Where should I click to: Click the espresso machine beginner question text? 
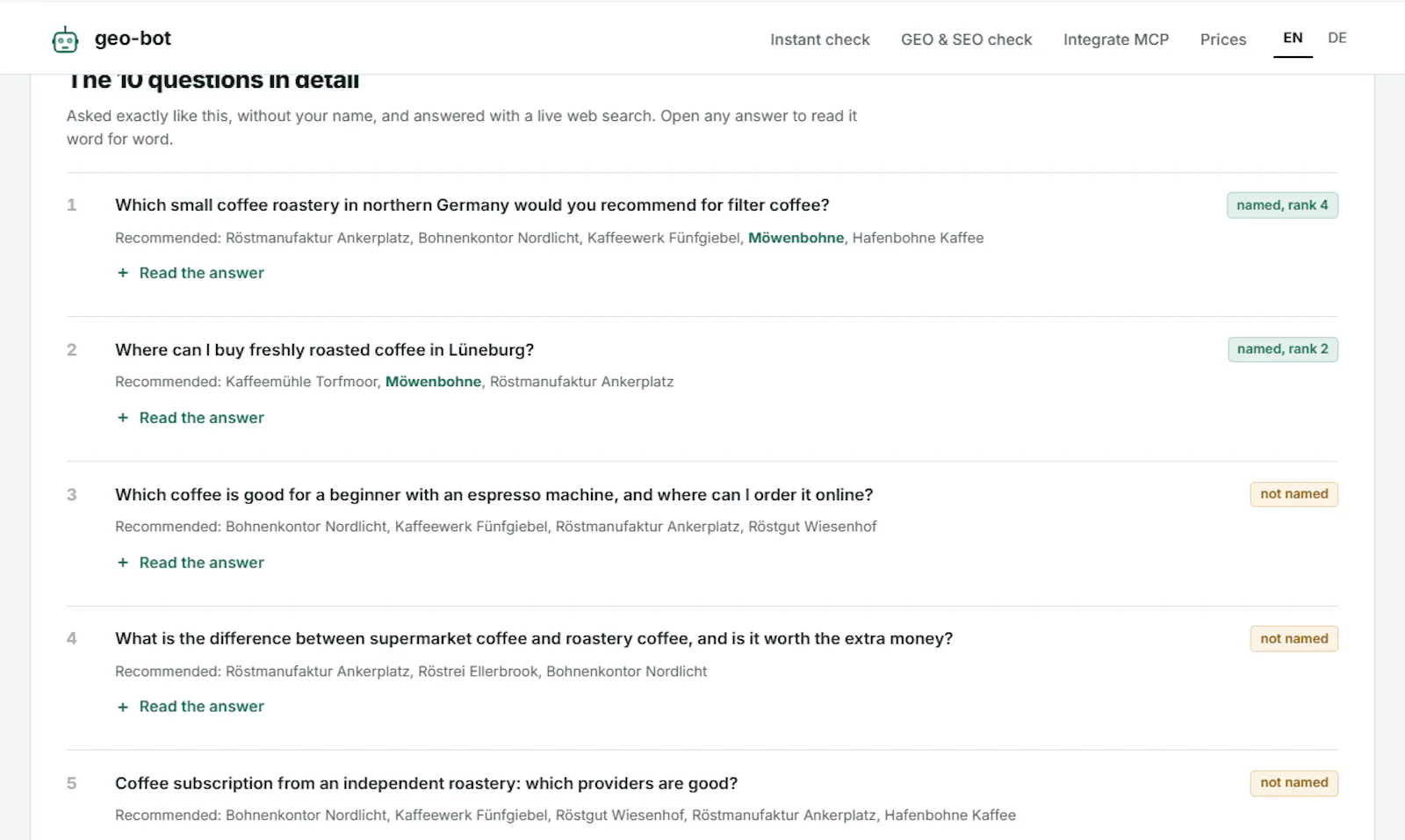tap(494, 495)
